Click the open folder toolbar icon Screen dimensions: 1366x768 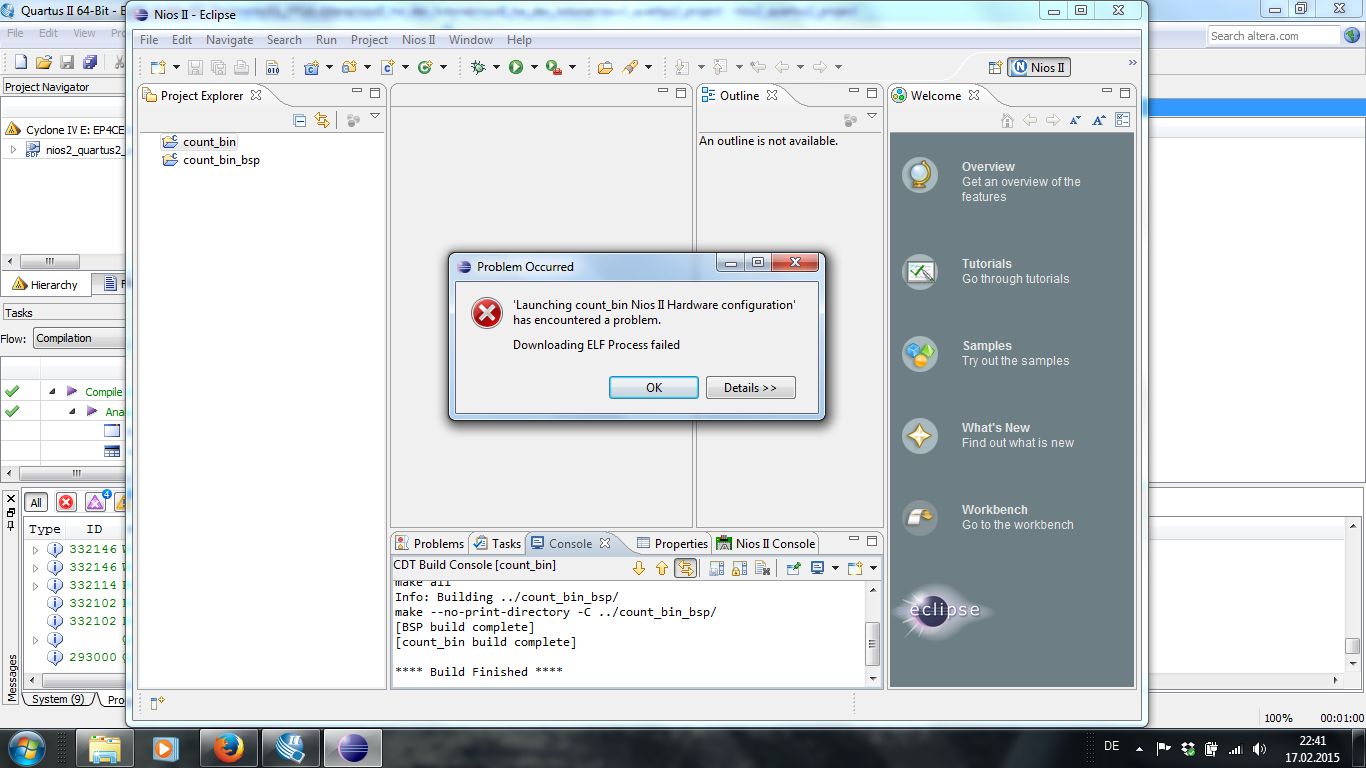(605, 67)
